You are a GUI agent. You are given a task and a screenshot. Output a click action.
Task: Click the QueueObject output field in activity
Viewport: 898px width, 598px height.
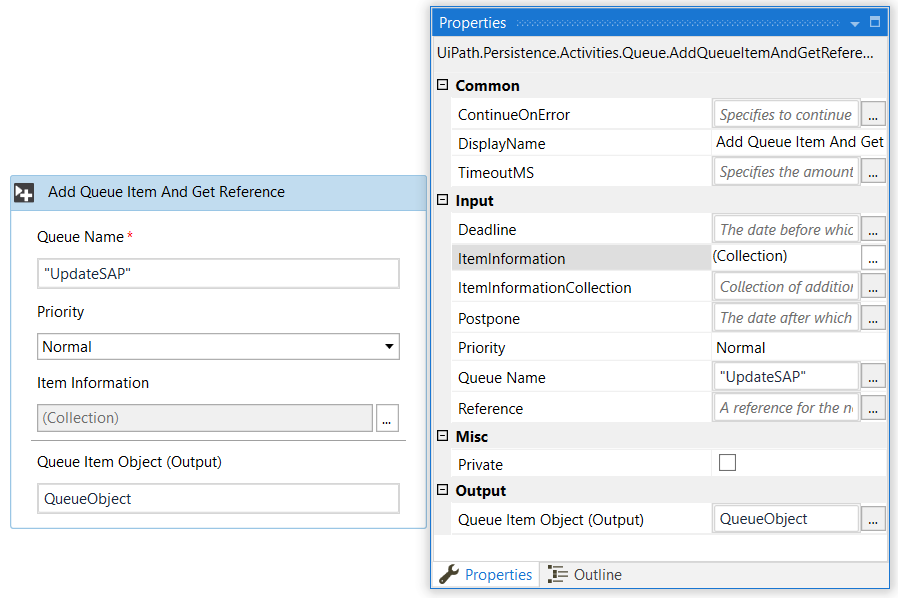tap(218, 499)
